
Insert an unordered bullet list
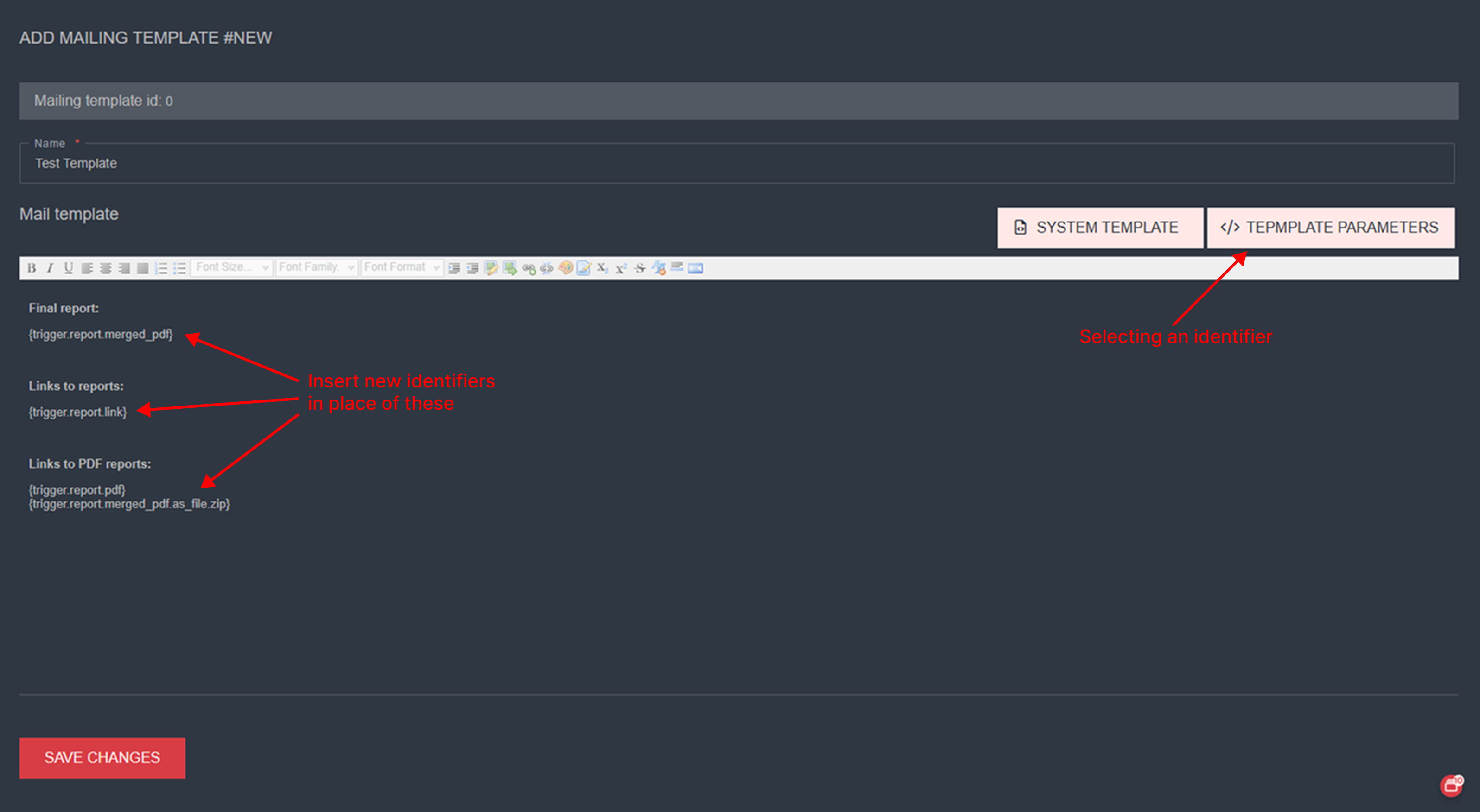(180, 268)
